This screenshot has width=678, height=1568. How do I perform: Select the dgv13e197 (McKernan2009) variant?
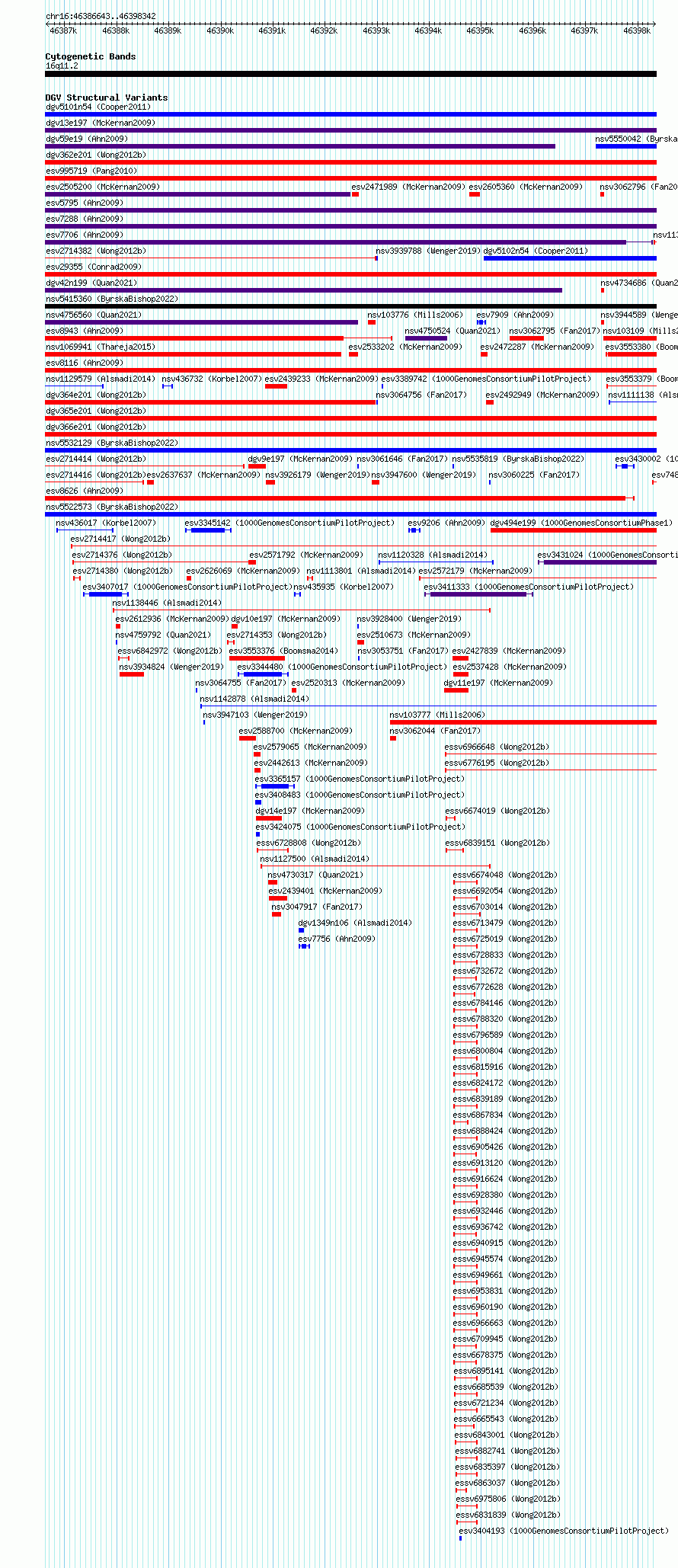coord(350,130)
